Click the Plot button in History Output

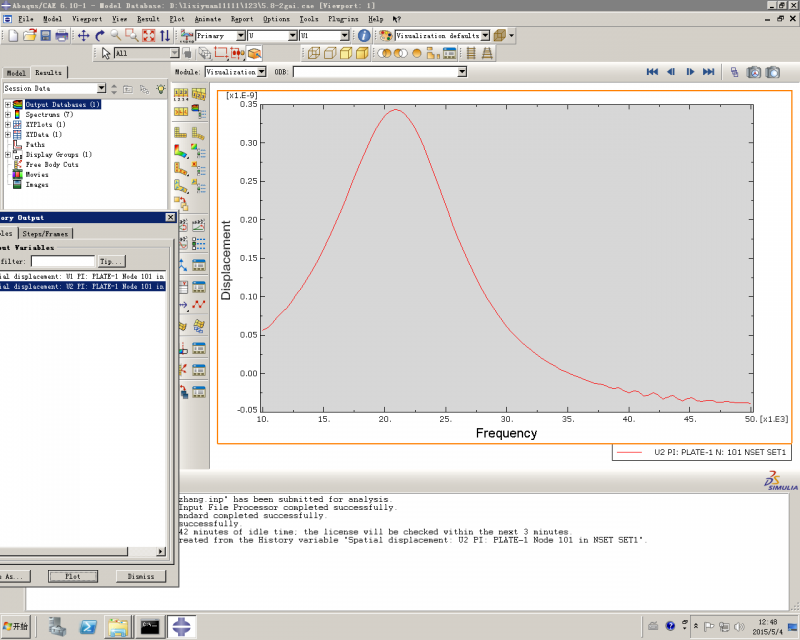tap(72, 576)
